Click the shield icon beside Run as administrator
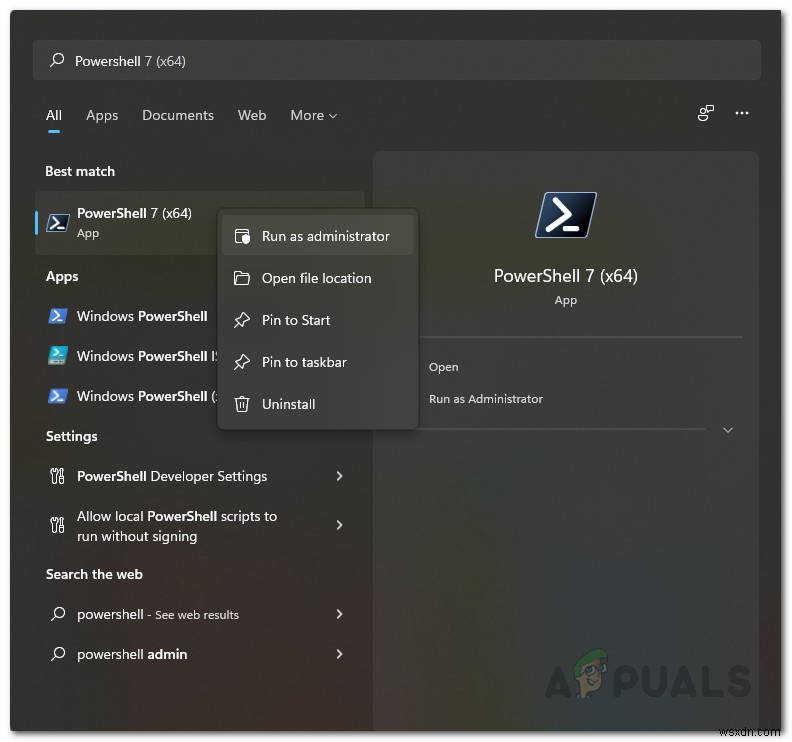The height and width of the screenshot is (742, 792). (242, 236)
